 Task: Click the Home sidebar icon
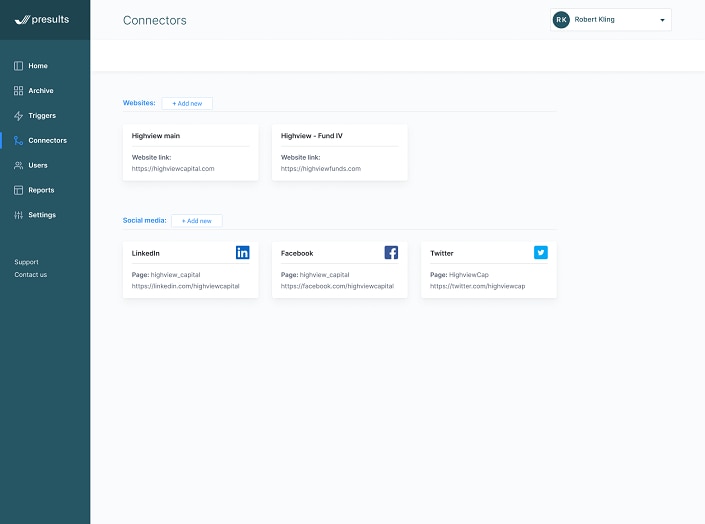pyautogui.click(x=18, y=66)
